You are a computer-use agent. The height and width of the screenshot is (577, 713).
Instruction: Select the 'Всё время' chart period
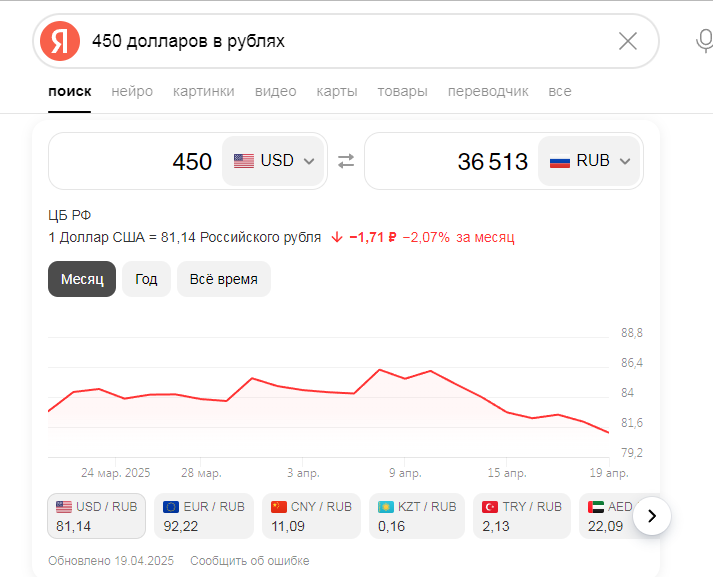click(x=224, y=279)
